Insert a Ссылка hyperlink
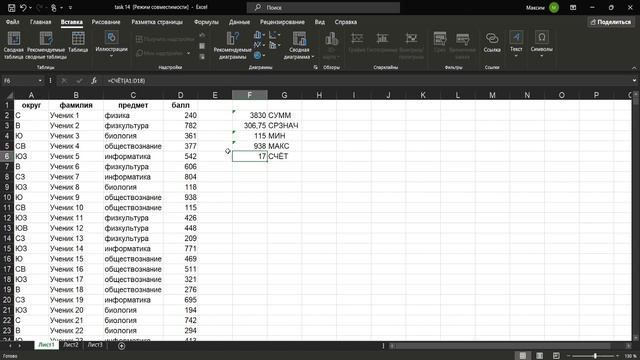The image size is (640, 360). click(x=492, y=42)
